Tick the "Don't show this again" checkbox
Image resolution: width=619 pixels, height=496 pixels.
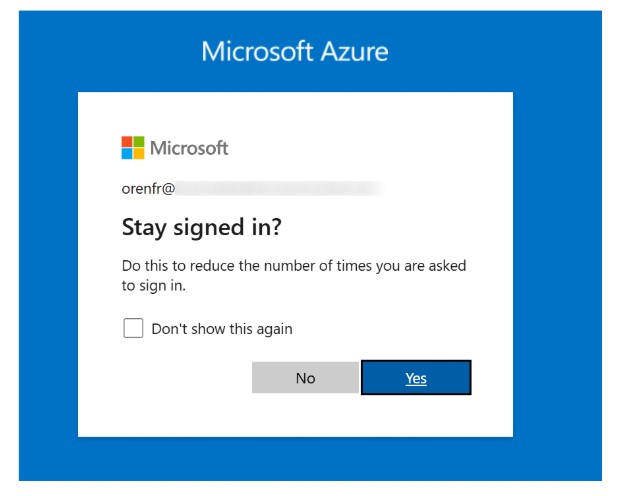[x=133, y=328]
